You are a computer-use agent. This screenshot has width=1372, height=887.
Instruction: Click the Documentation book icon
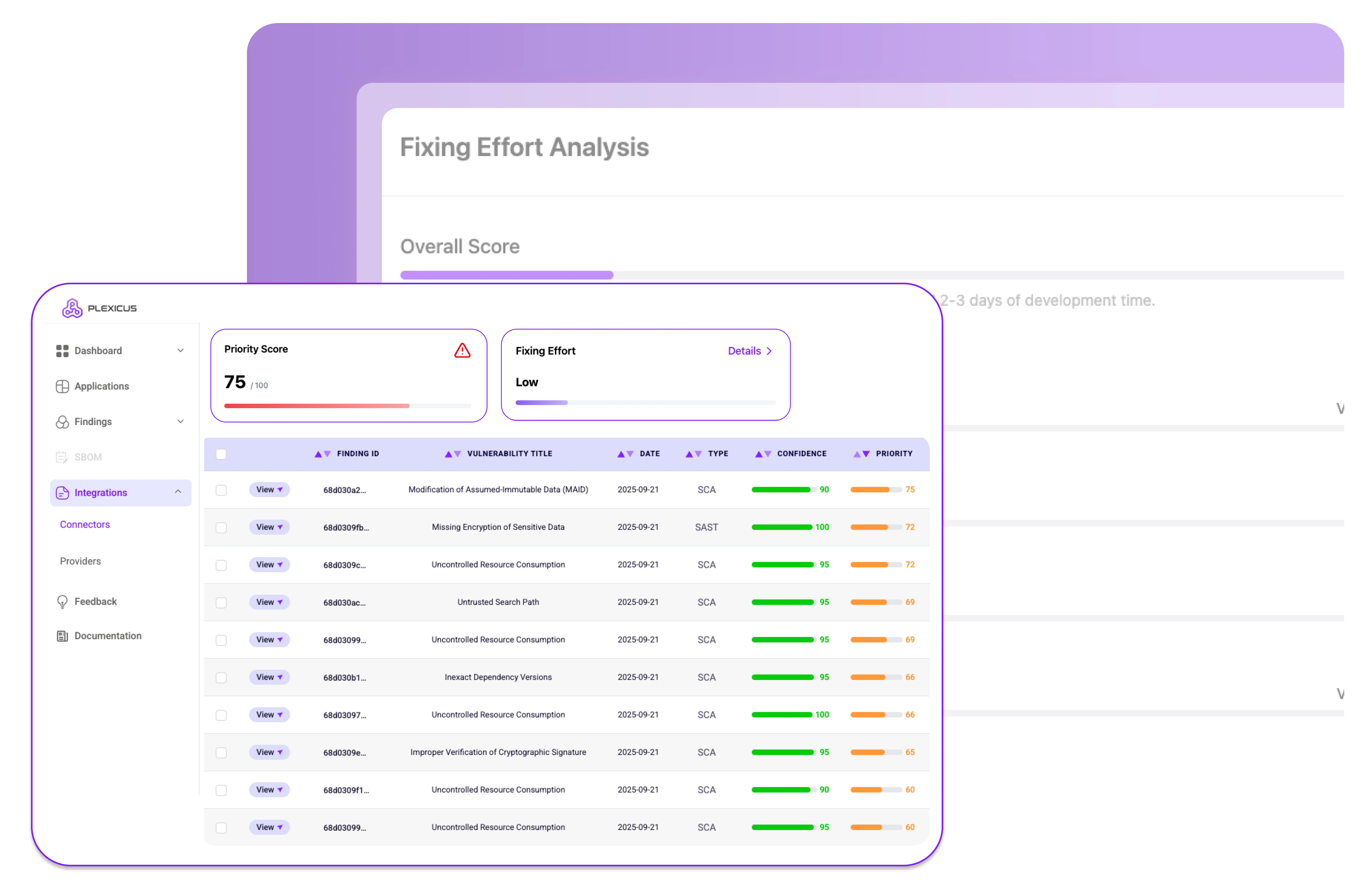pos(62,636)
